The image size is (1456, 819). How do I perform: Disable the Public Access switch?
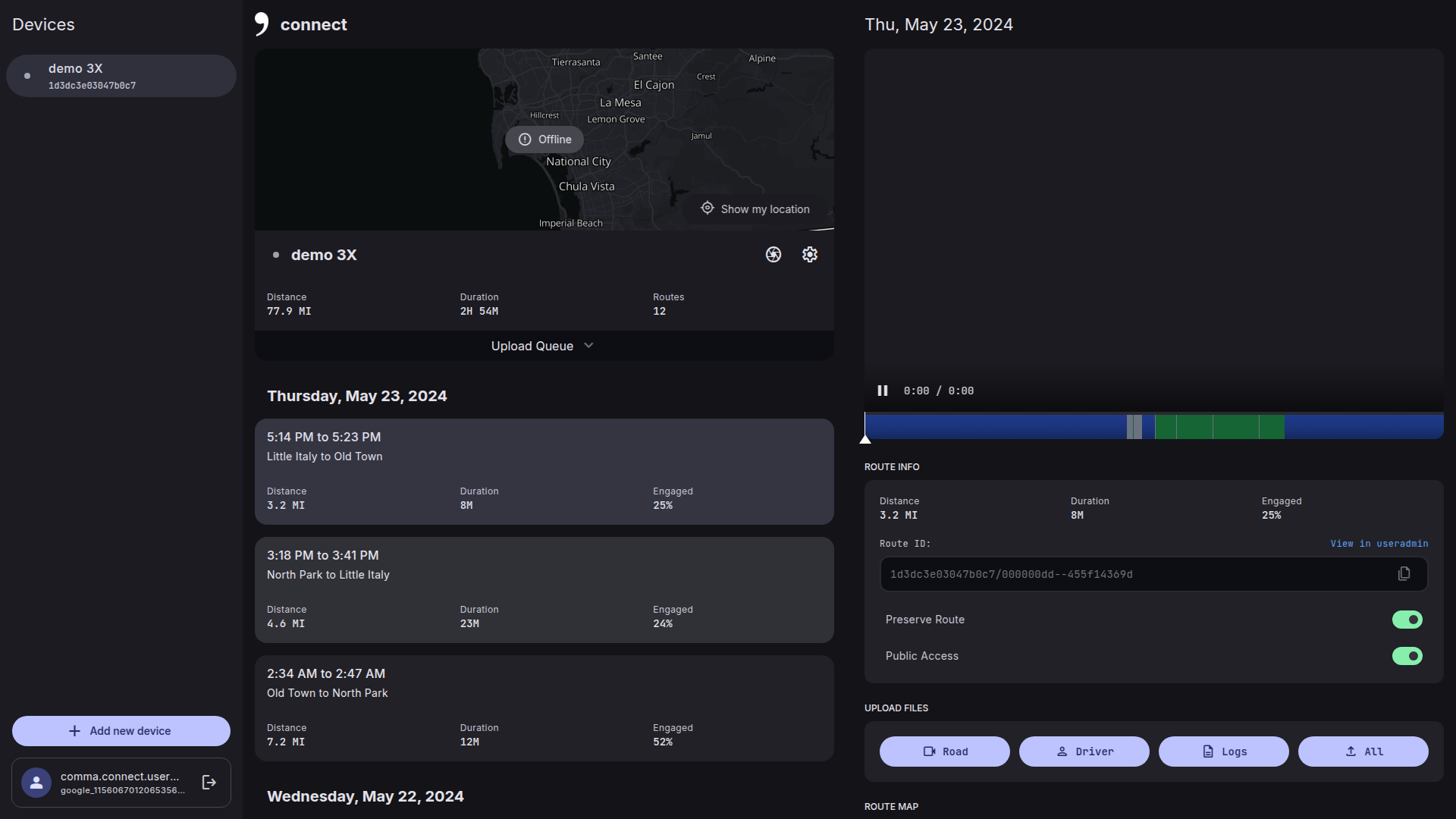[1407, 656]
